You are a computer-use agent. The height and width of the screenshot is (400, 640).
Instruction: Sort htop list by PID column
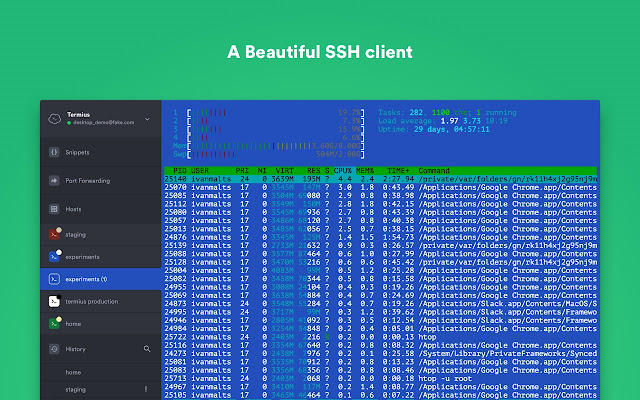pyautogui.click(x=180, y=171)
